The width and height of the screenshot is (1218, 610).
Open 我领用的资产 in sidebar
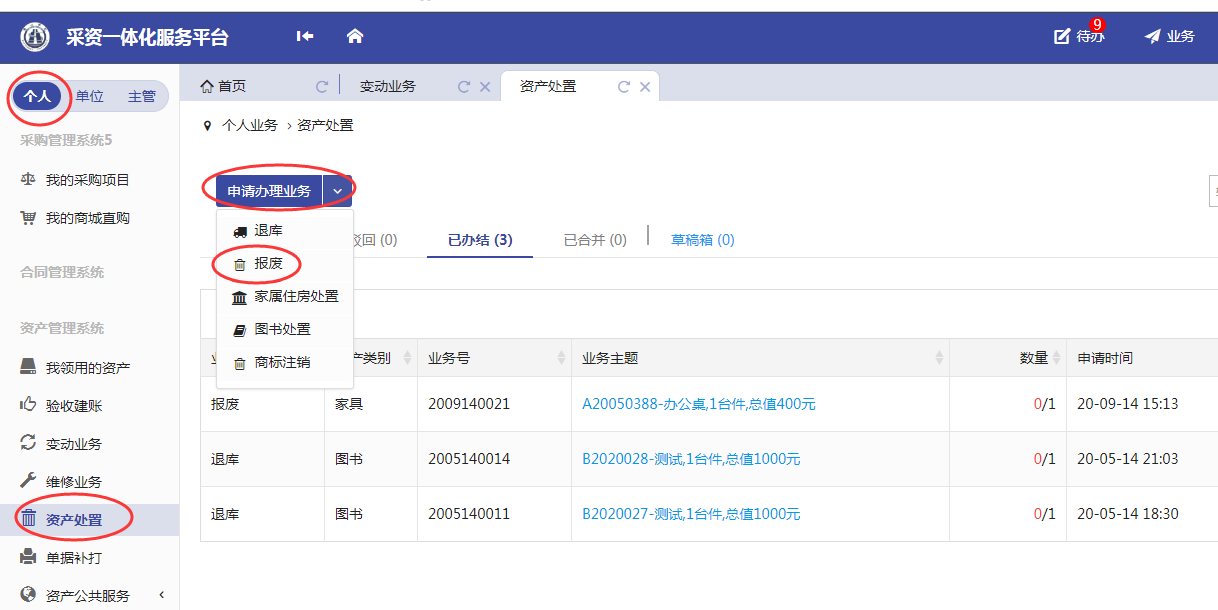(87, 368)
